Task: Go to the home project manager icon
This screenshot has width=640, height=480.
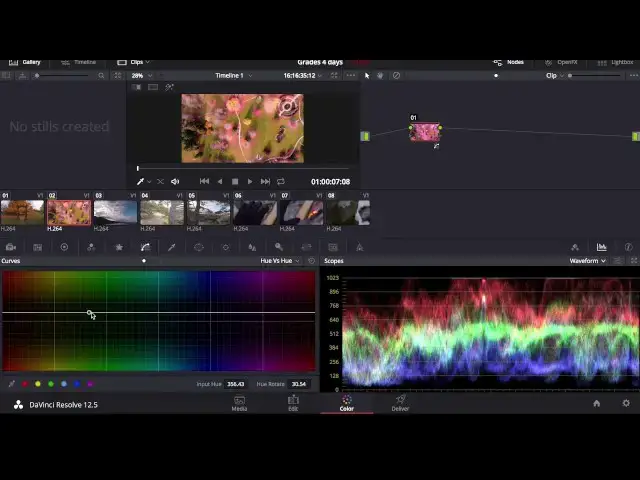Action: (596, 403)
